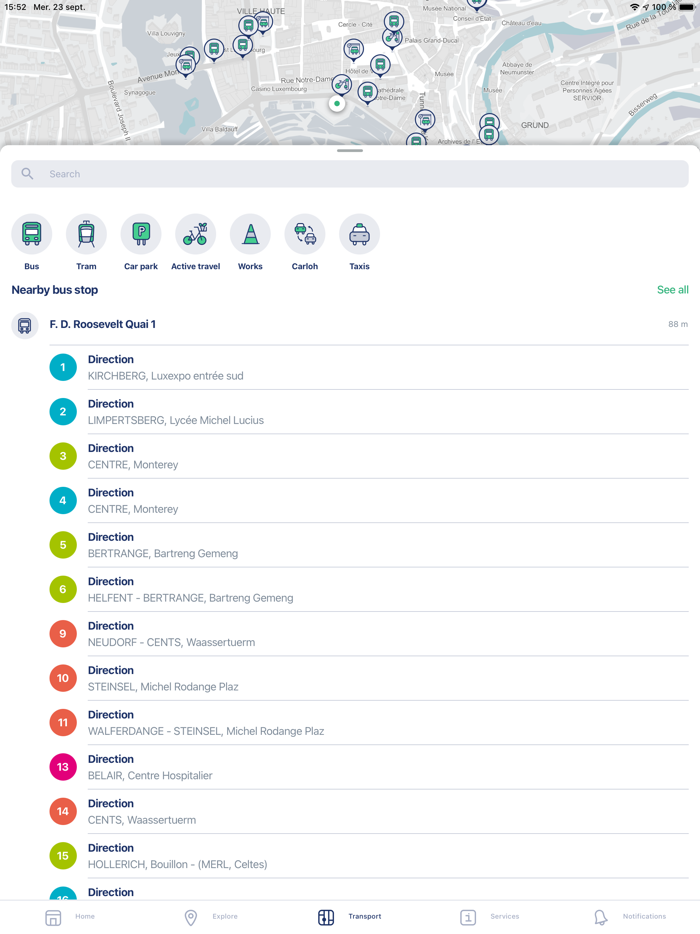The width and height of the screenshot is (700, 934).
Task: Open direction STEINSEL, Michel Rodange Plaz
Action: (369, 678)
